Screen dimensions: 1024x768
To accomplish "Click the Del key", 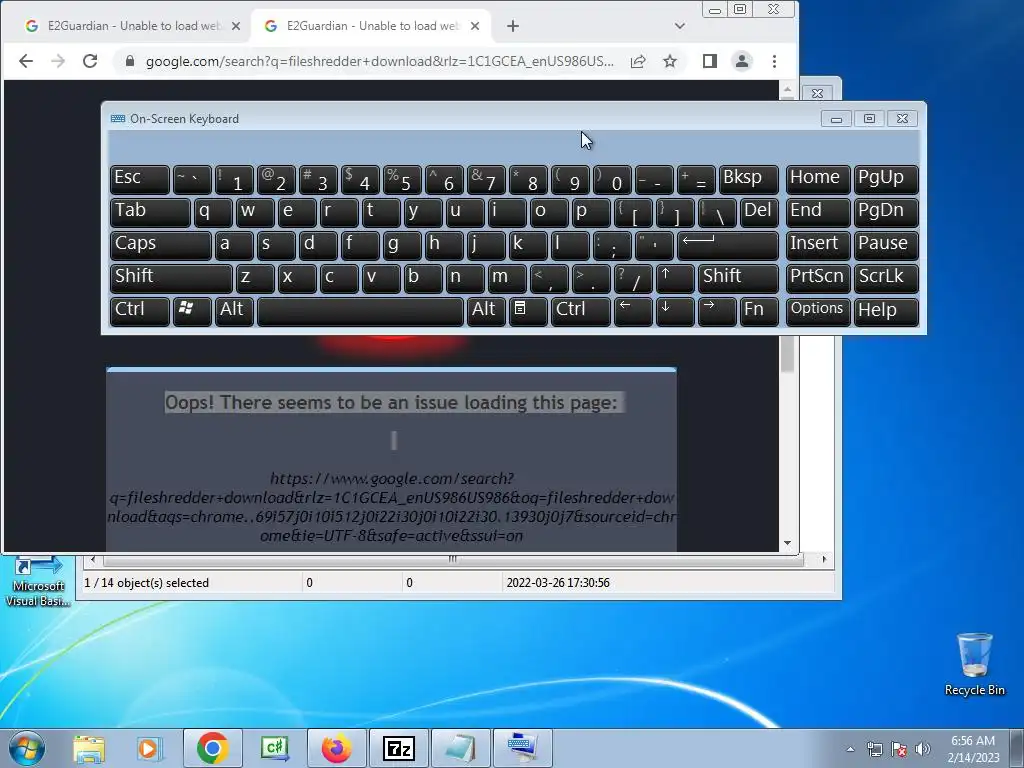I will point(759,212).
